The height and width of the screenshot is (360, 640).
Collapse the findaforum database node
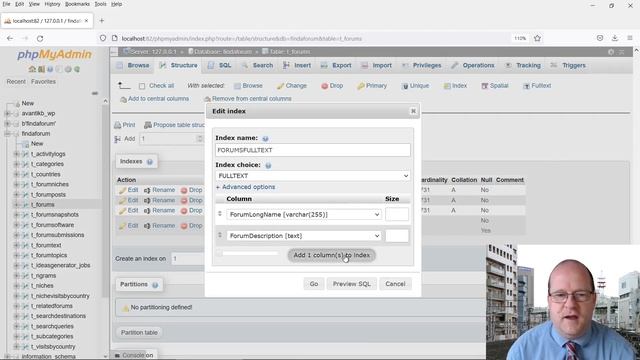[x=7, y=133]
